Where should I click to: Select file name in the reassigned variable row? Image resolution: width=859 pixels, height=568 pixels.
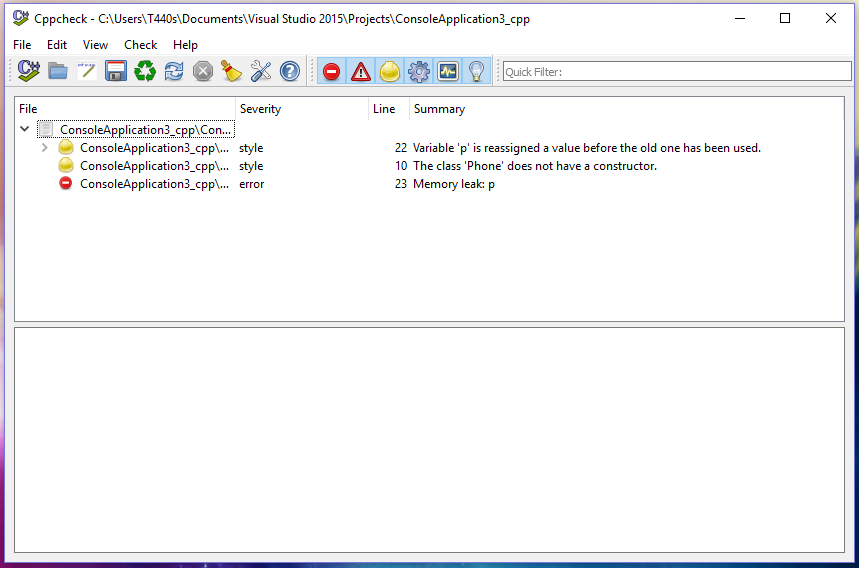pos(154,148)
